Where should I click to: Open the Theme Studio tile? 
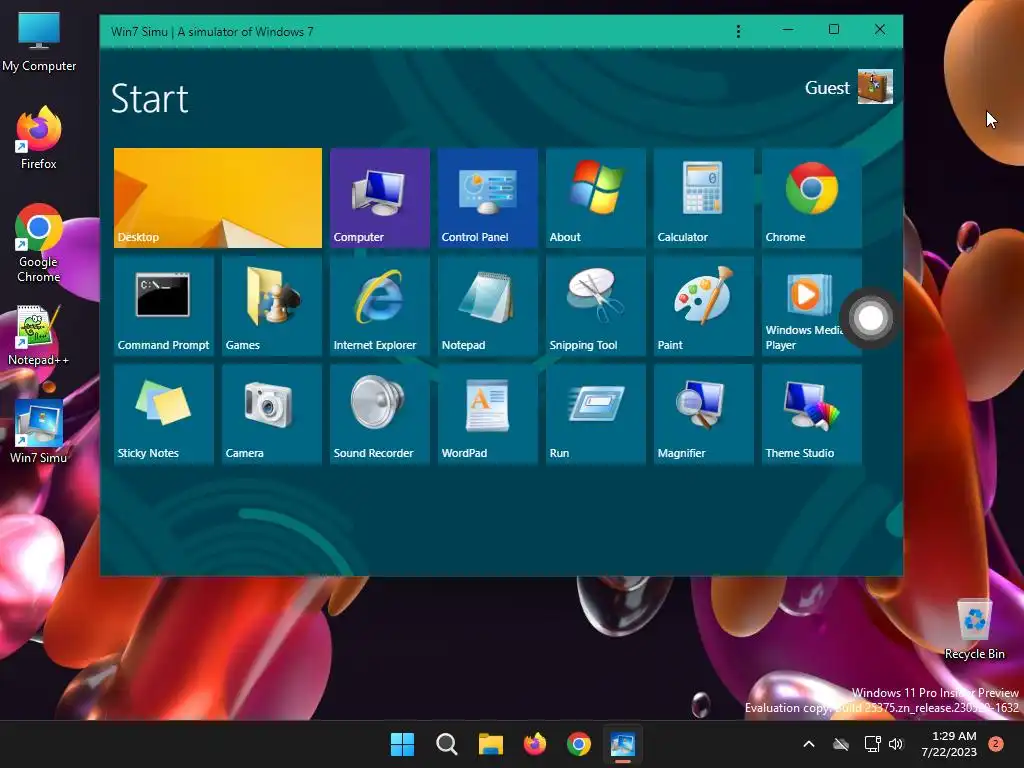coord(812,414)
